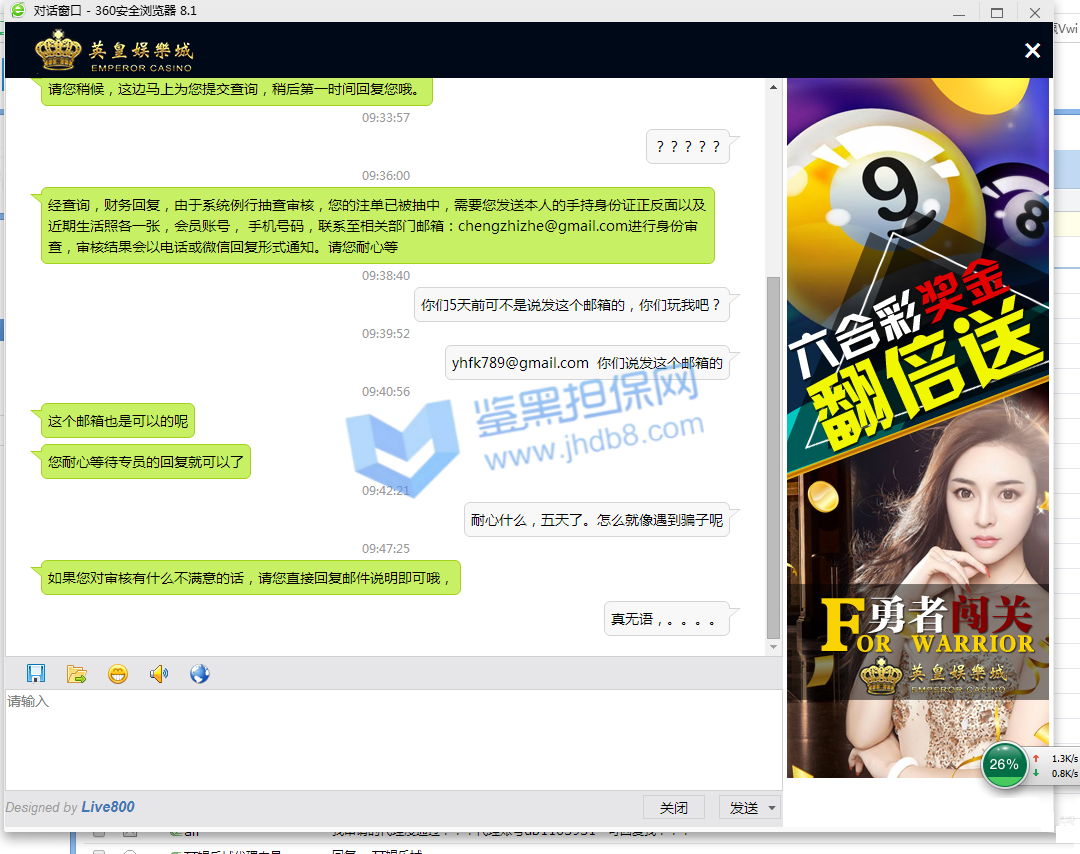Open the send button dropdown arrow
Image resolution: width=1080 pixels, height=854 pixels.
point(772,808)
